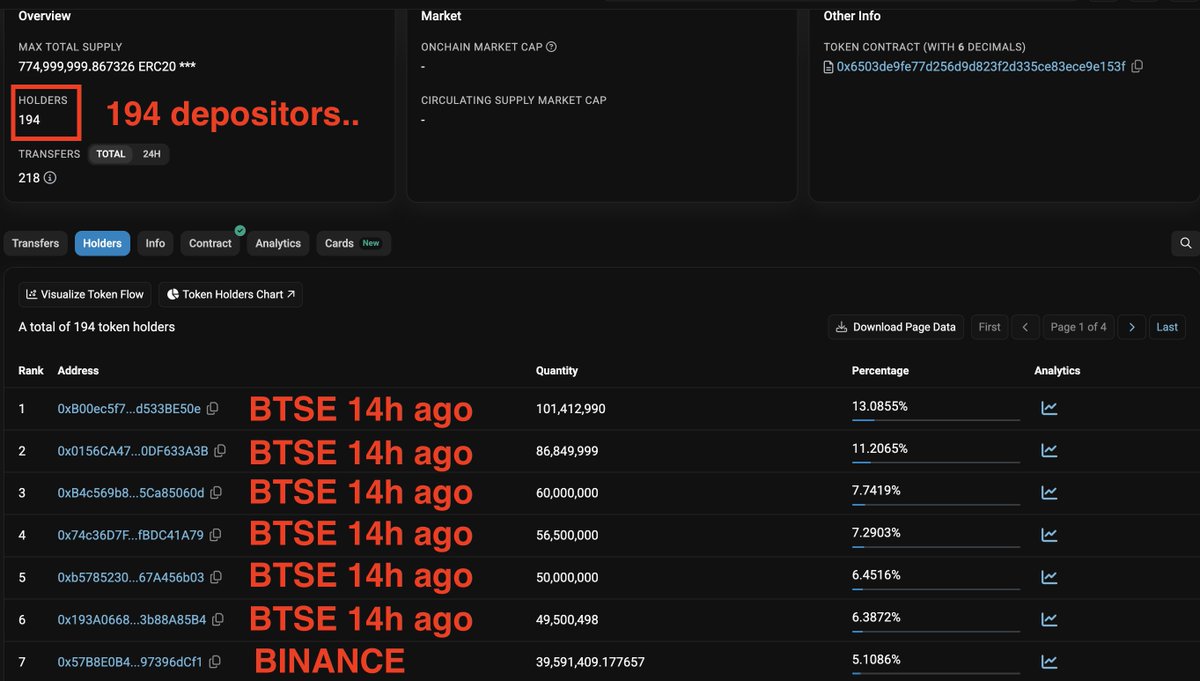This screenshot has height=681, width=1200.
Task: Copy address 0xB00ec5f7...d533BE50e
Action: pos(212,409)
